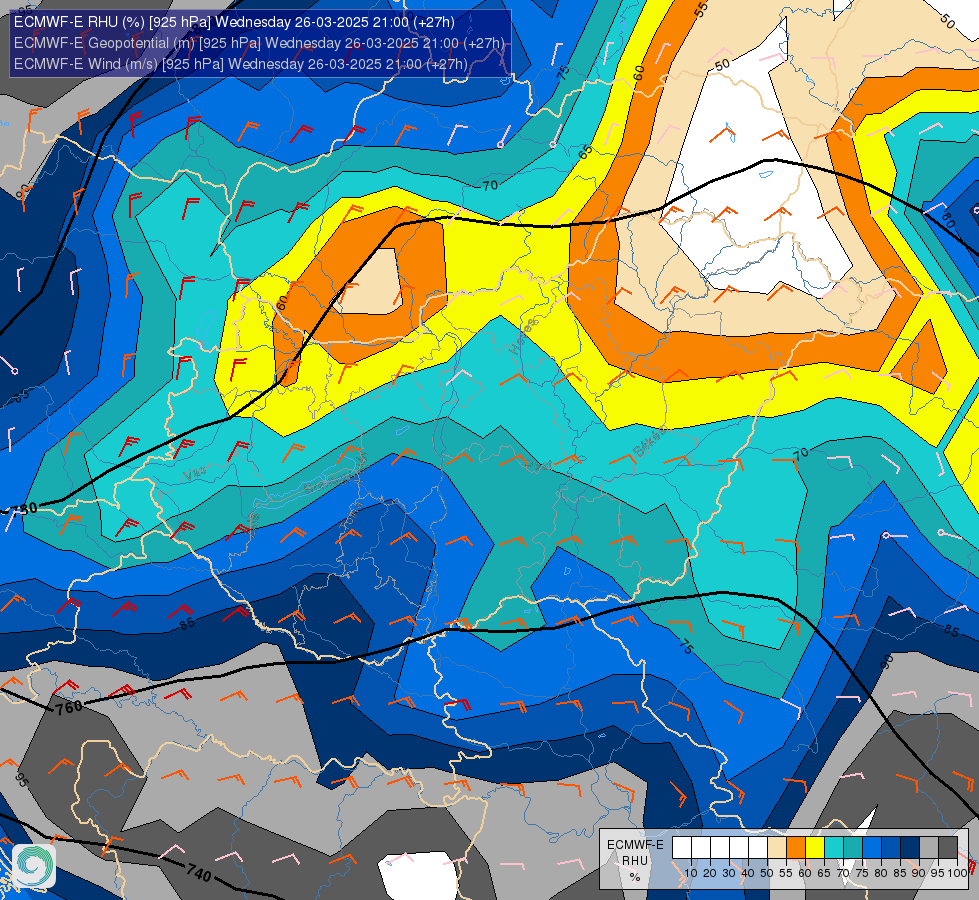Click the navy 85–90 legend swatch

click(x=910, y=848)
